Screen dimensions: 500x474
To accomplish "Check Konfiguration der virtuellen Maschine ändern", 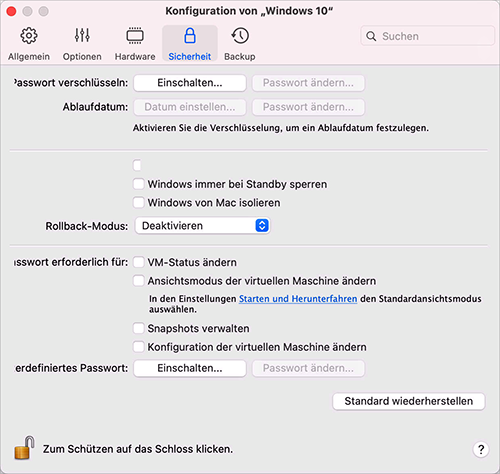I will pos(138,347).
